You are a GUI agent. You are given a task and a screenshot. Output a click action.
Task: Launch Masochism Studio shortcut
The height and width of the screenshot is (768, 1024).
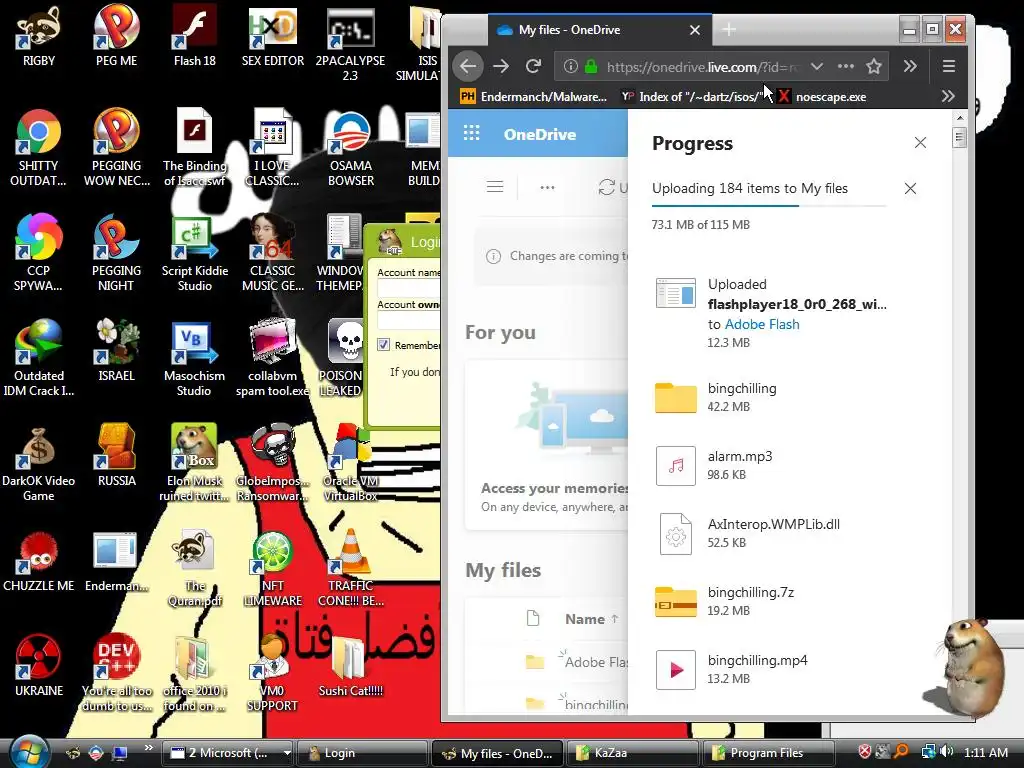click(x=194, y=358)
